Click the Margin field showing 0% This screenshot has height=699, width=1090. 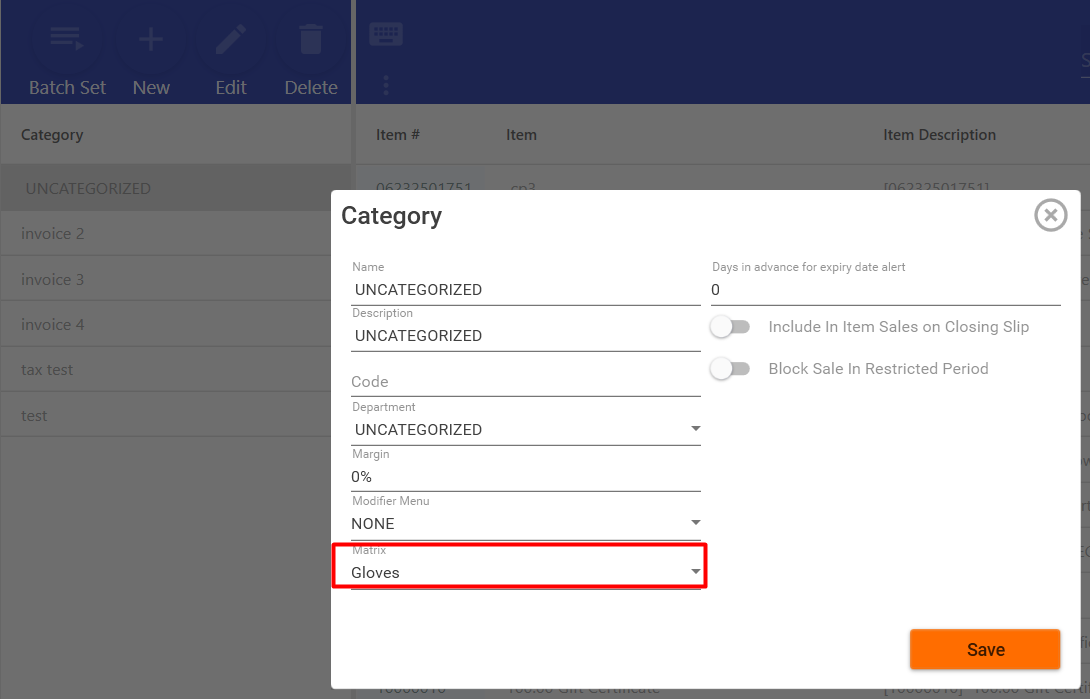click(526, 477)
